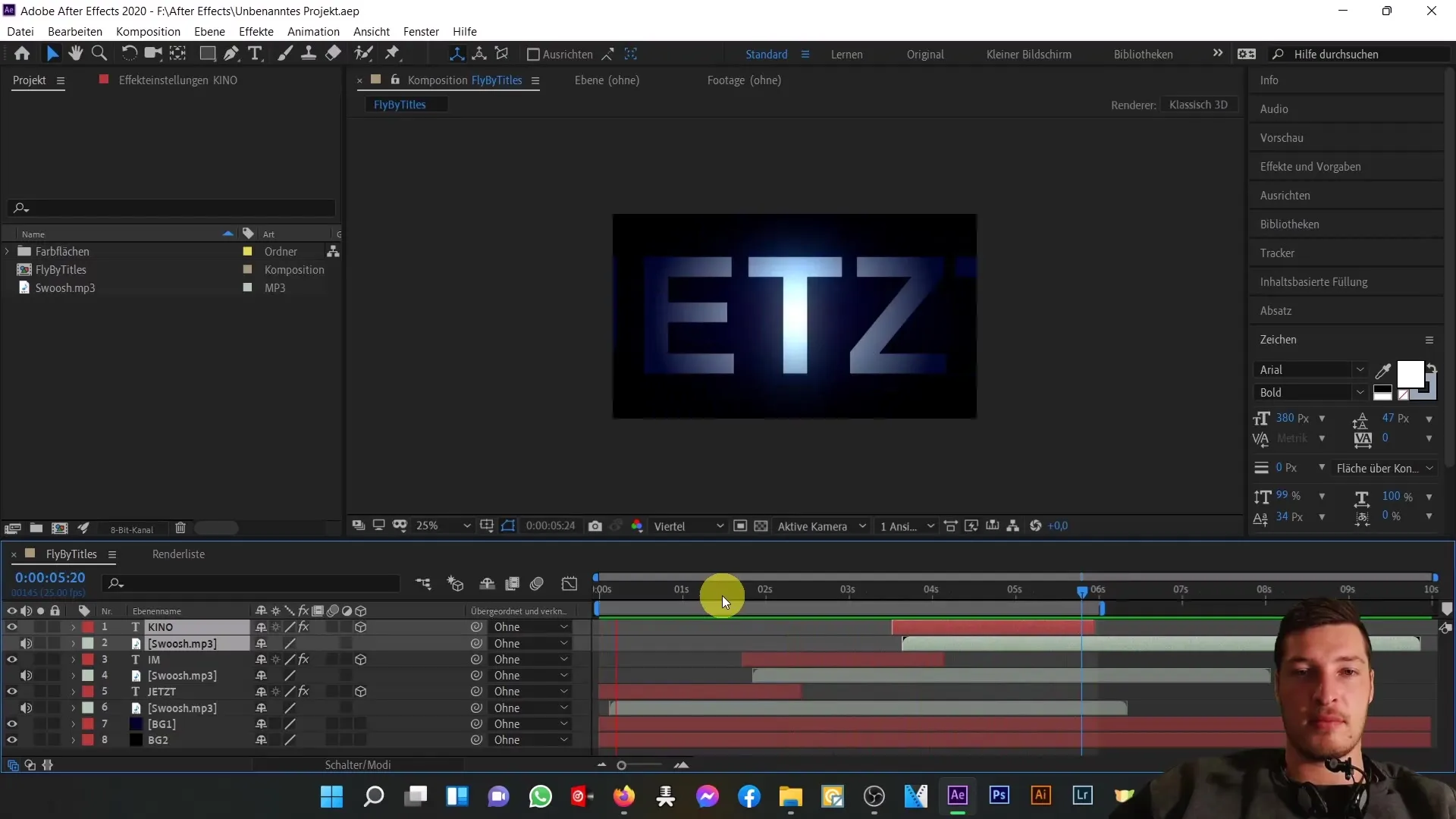Select the Selection (arrow) tool
Viewport: 1456px width, 819px height.
click(x=52, y=54)
